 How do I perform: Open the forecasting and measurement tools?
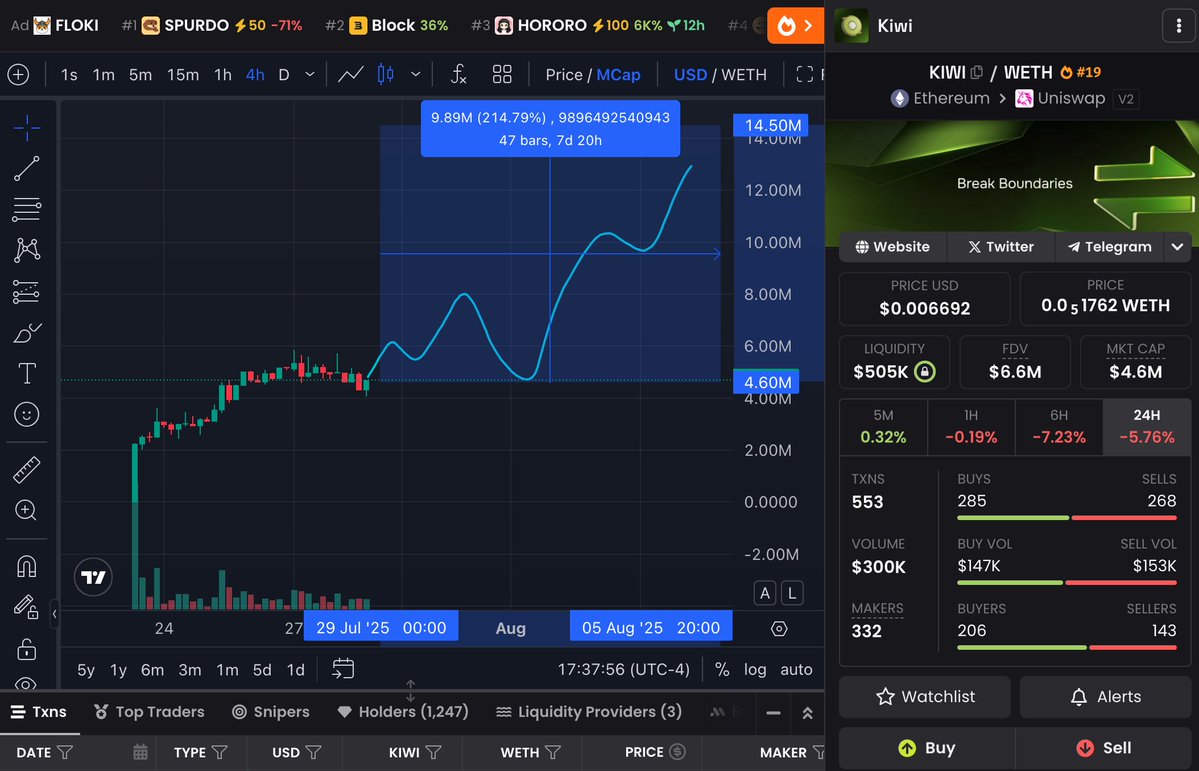[x=27, y=291]
